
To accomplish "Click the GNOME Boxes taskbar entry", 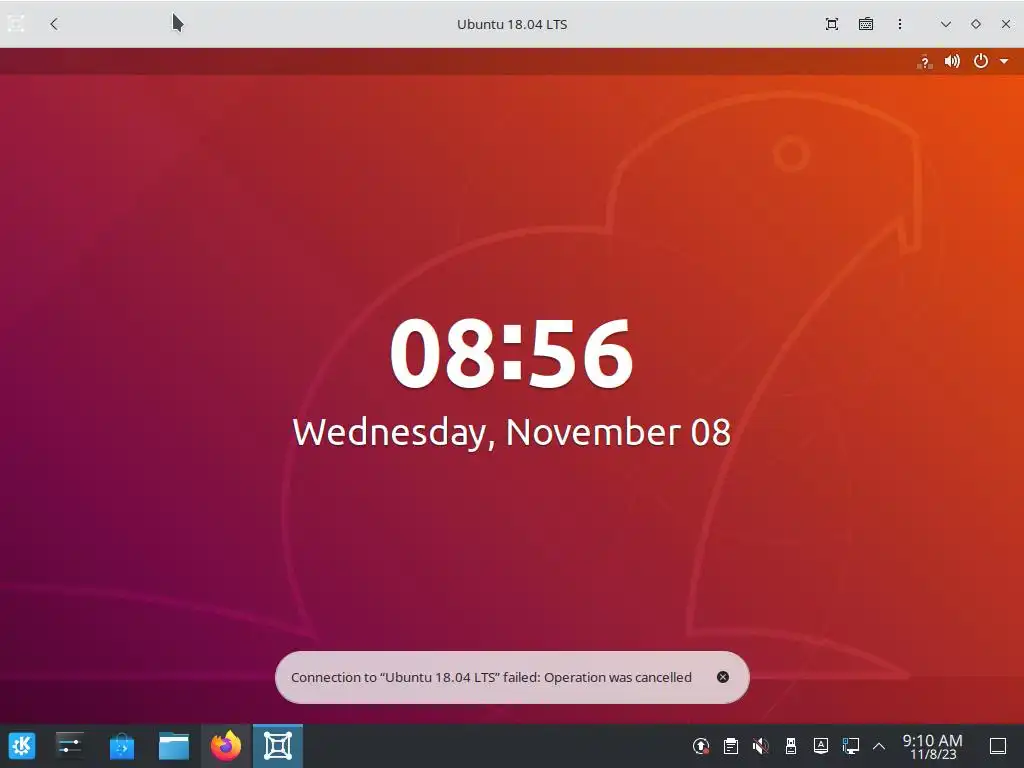I will (278, 746).
